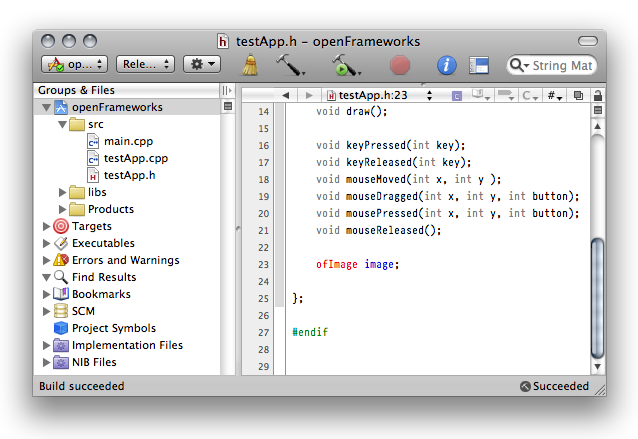Click the String Matching search field
638x439 pixels.
560,65
